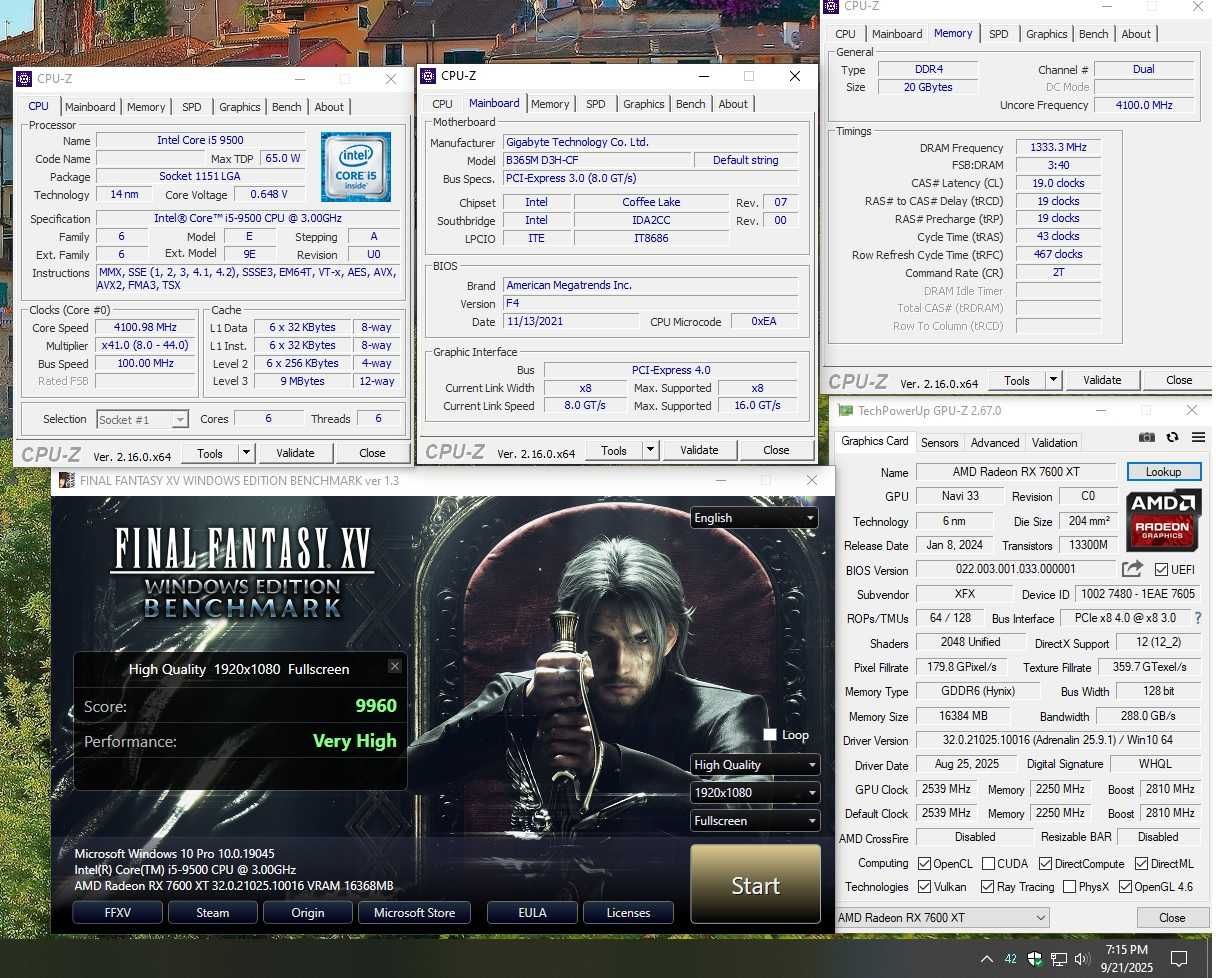Open Bench tab in CPU-Z Mainboard window

pyautogui.click(x=691, y=104)
